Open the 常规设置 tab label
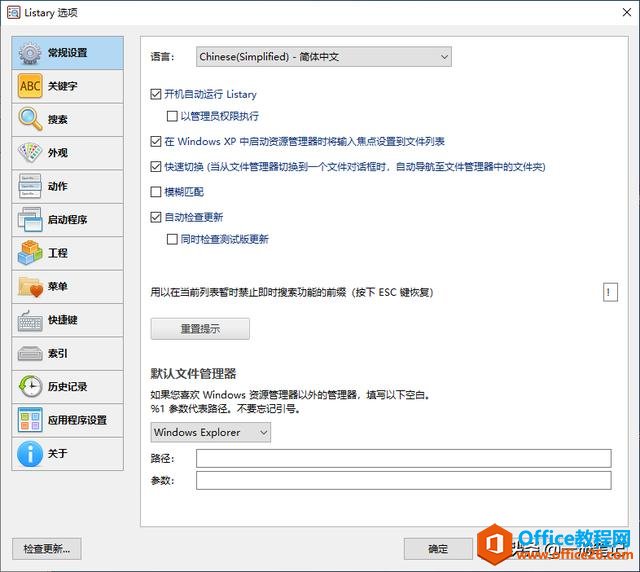 tap(68, 53)
